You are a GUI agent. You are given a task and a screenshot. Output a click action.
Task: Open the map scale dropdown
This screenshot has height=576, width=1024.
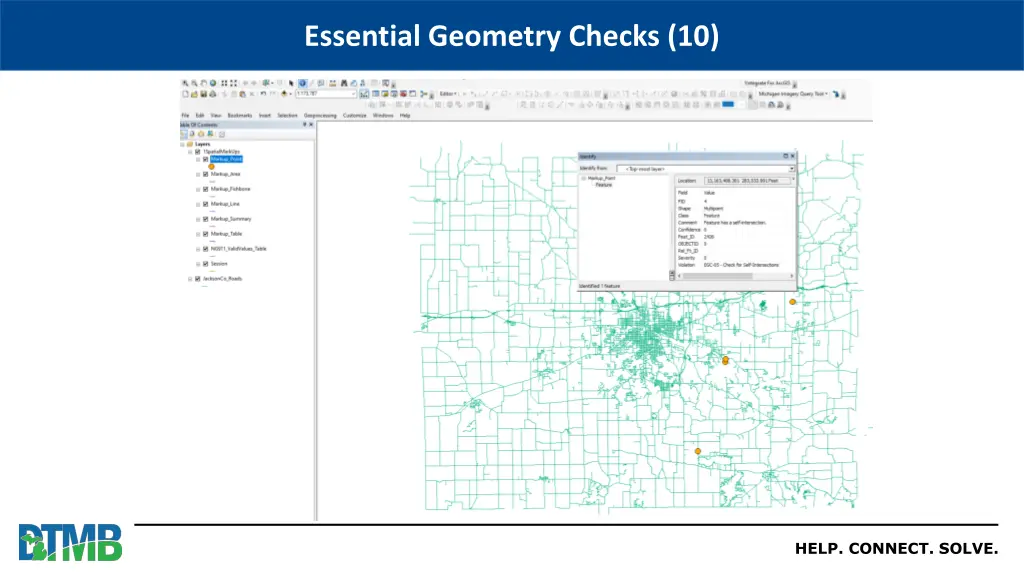353,95
